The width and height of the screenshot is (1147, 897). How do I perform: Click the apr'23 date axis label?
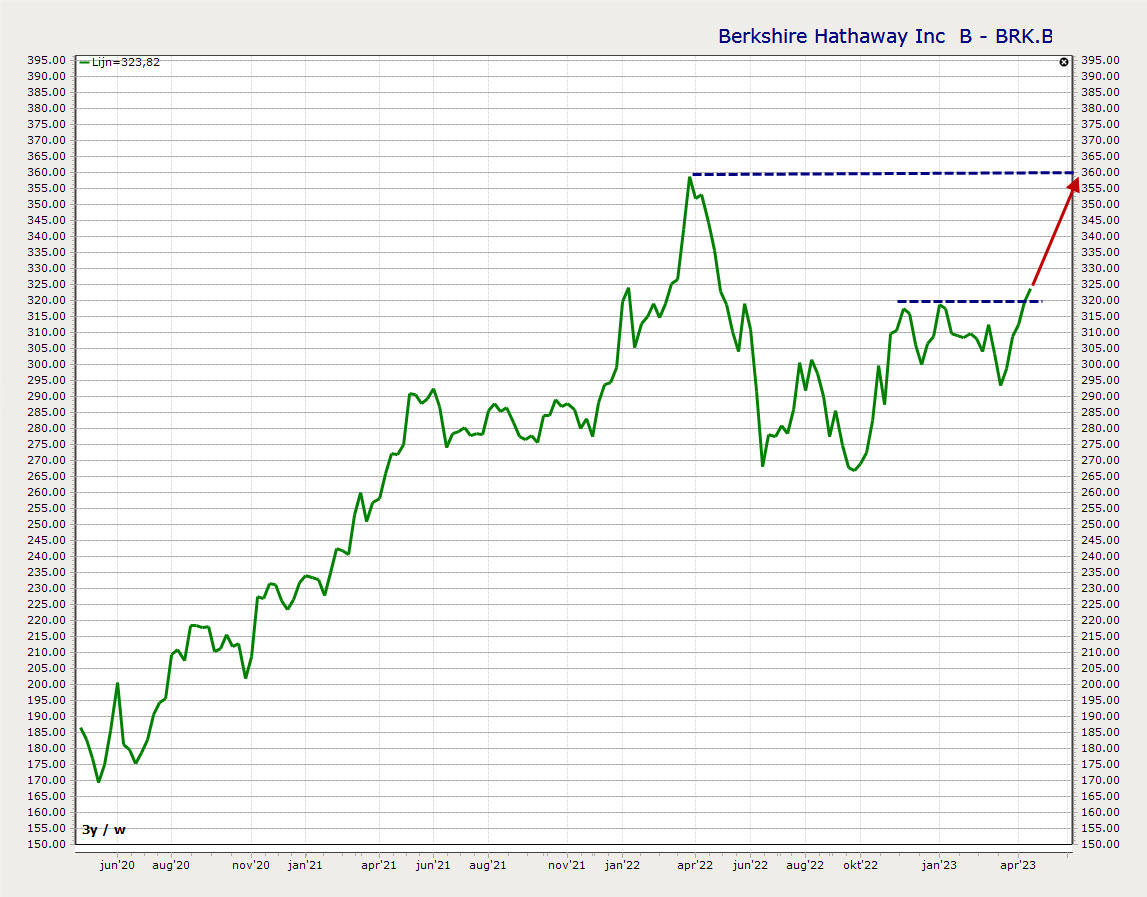tap(1018, 864)
